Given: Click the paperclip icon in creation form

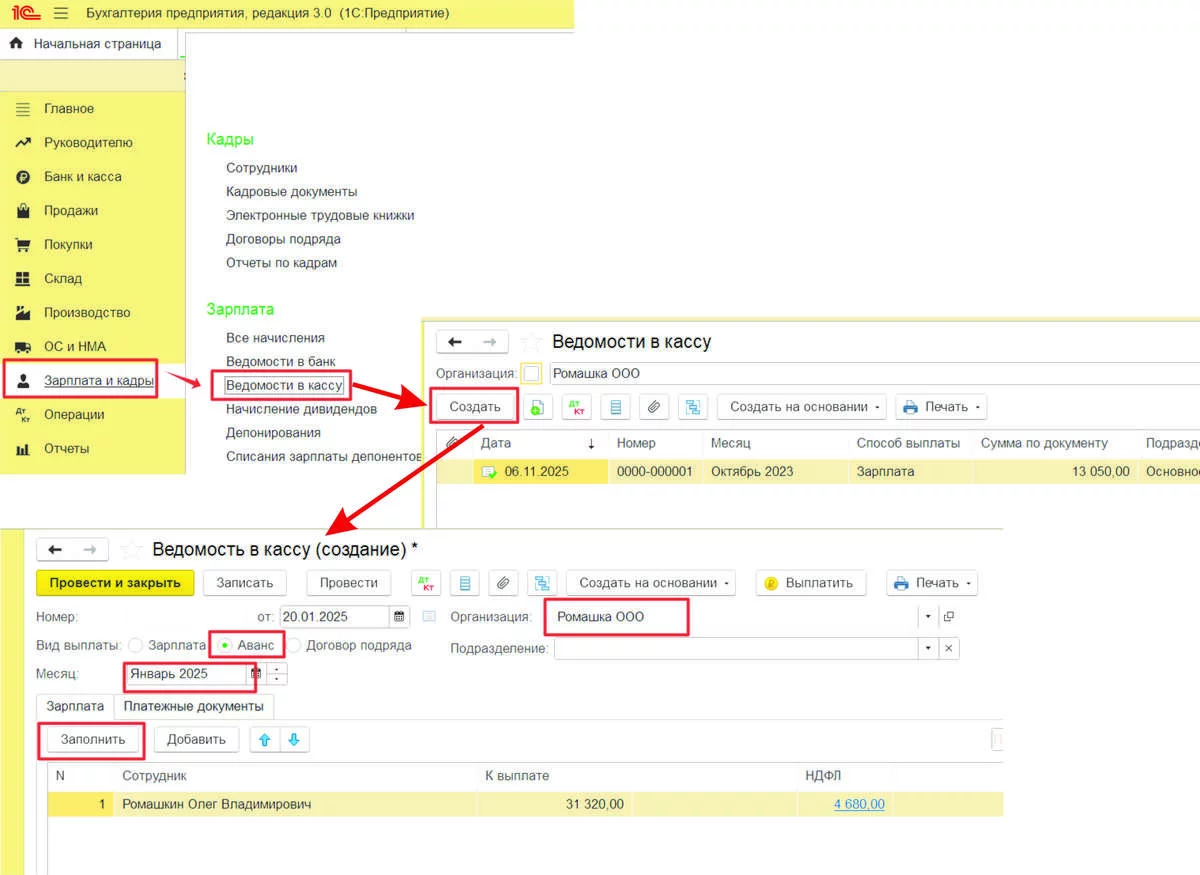Looking at the screenshot, I should click(504, 583).
